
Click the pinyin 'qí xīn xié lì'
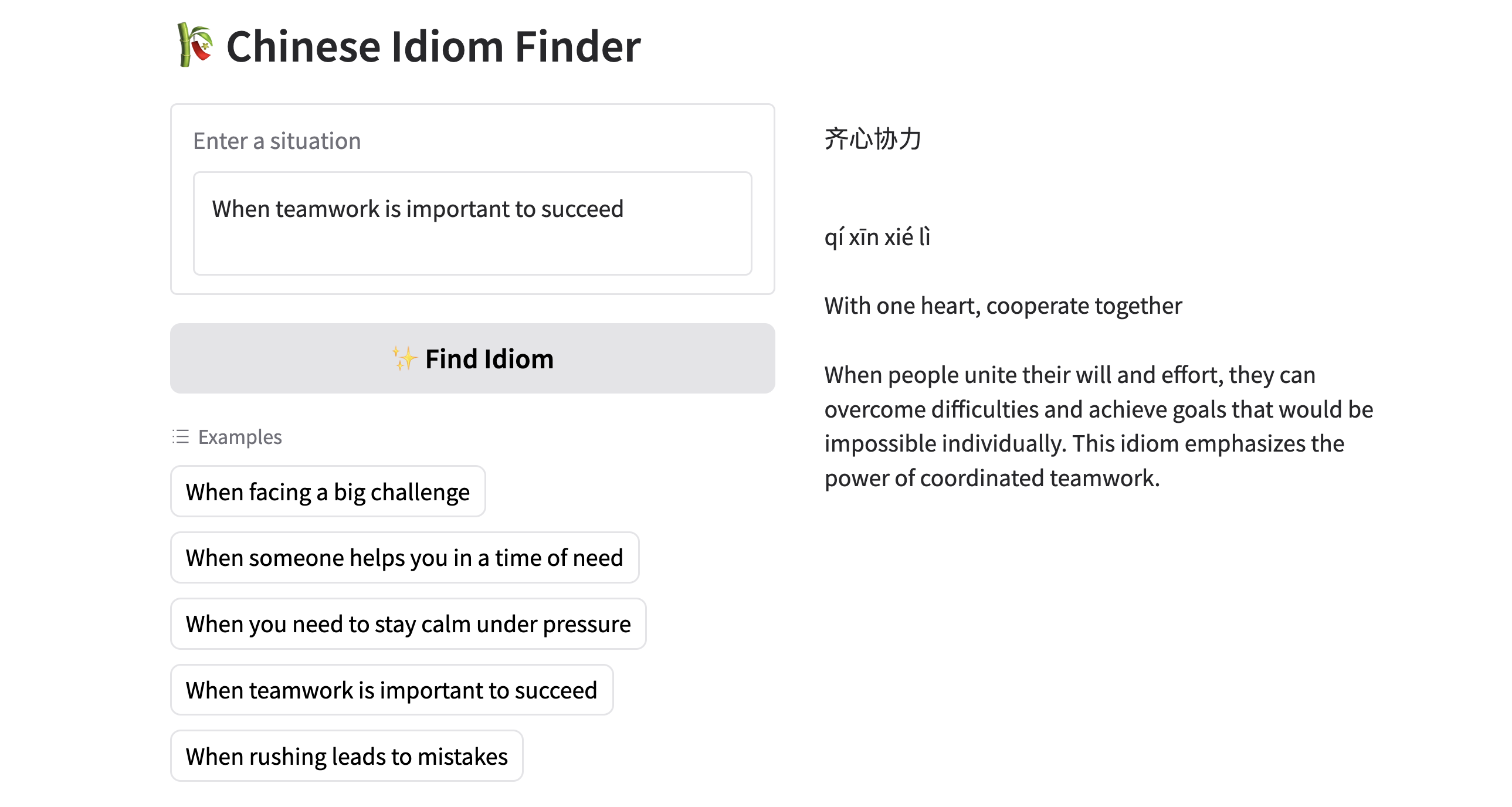[877, 237]
